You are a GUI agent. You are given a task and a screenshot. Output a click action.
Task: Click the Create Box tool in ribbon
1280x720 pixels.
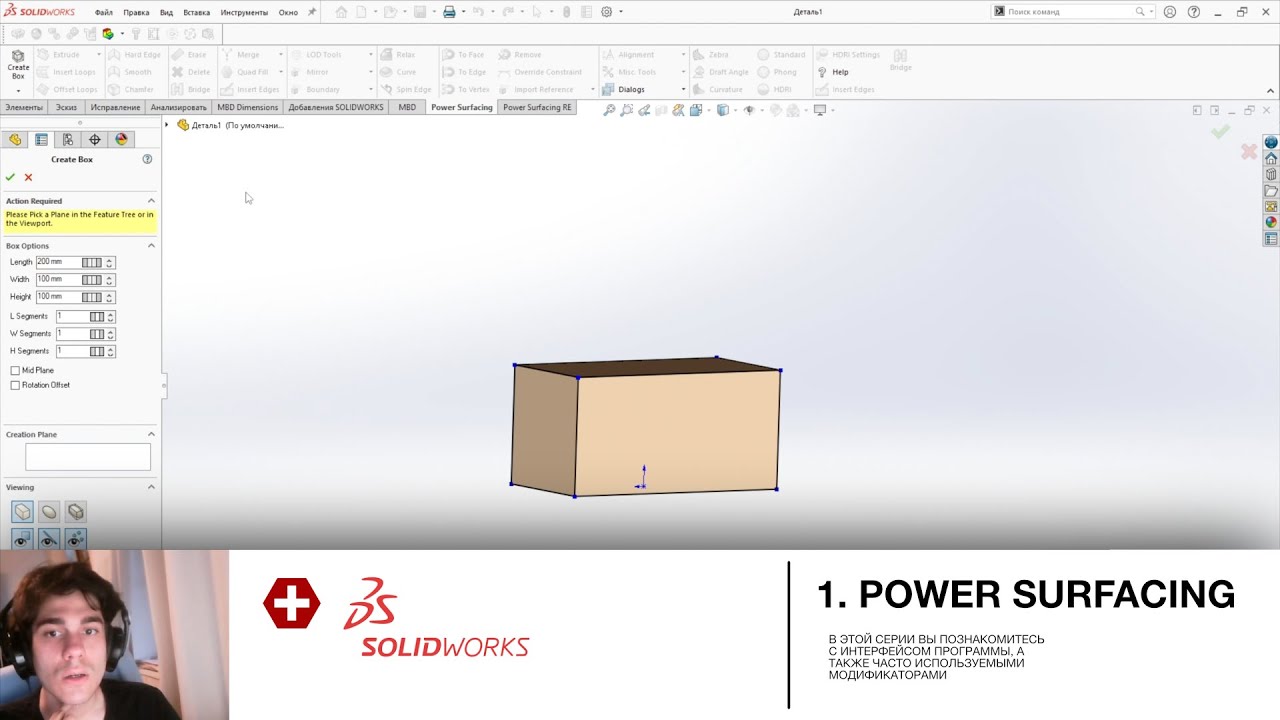click(x=18, y=65)
